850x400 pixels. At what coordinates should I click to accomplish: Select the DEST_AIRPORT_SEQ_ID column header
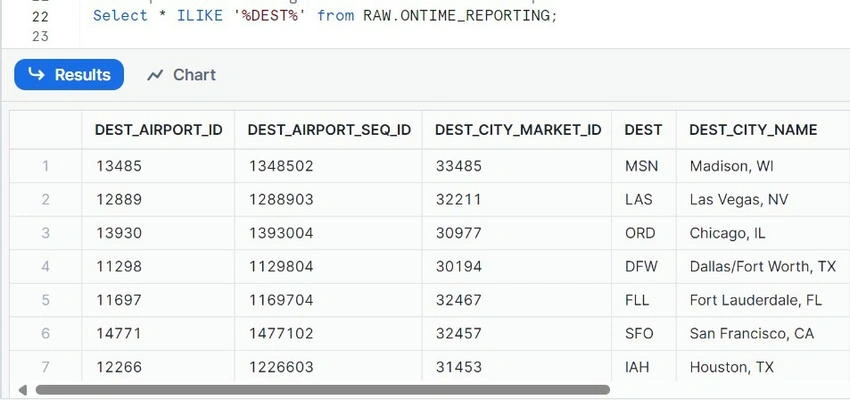pos(329,130)
